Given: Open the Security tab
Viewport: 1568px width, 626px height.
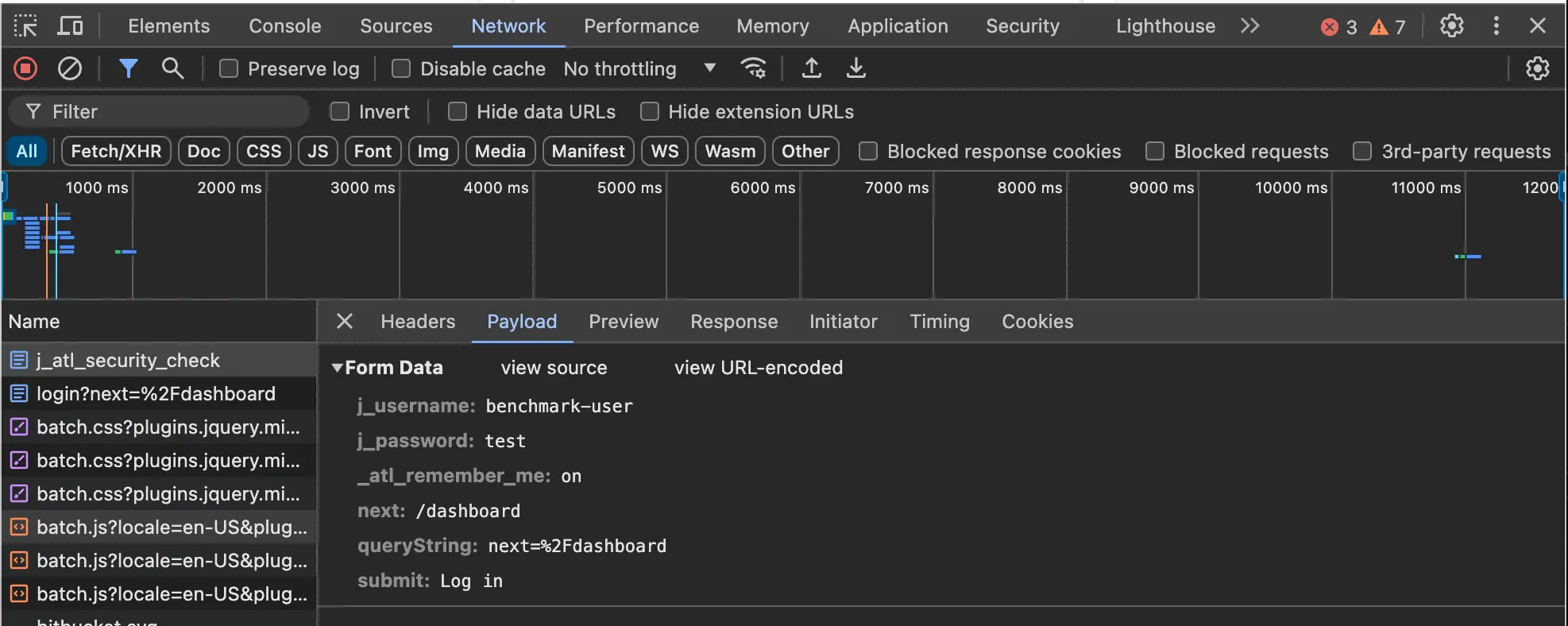Looking at the screenshot, I should click(1022, 26).
